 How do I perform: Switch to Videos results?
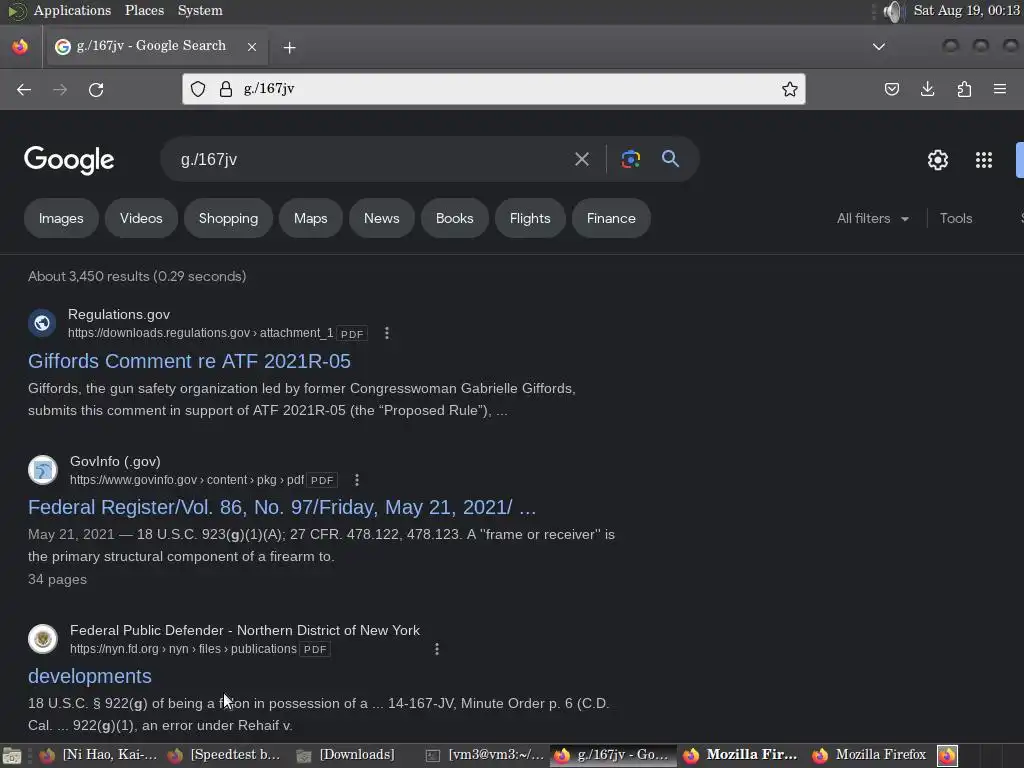pyautogui.click(x=141, y=218)
